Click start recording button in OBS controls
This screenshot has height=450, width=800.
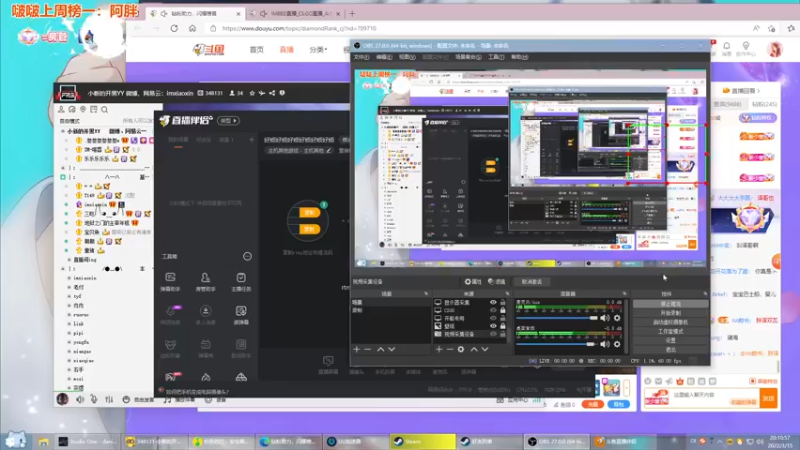[x=670, y=313]
